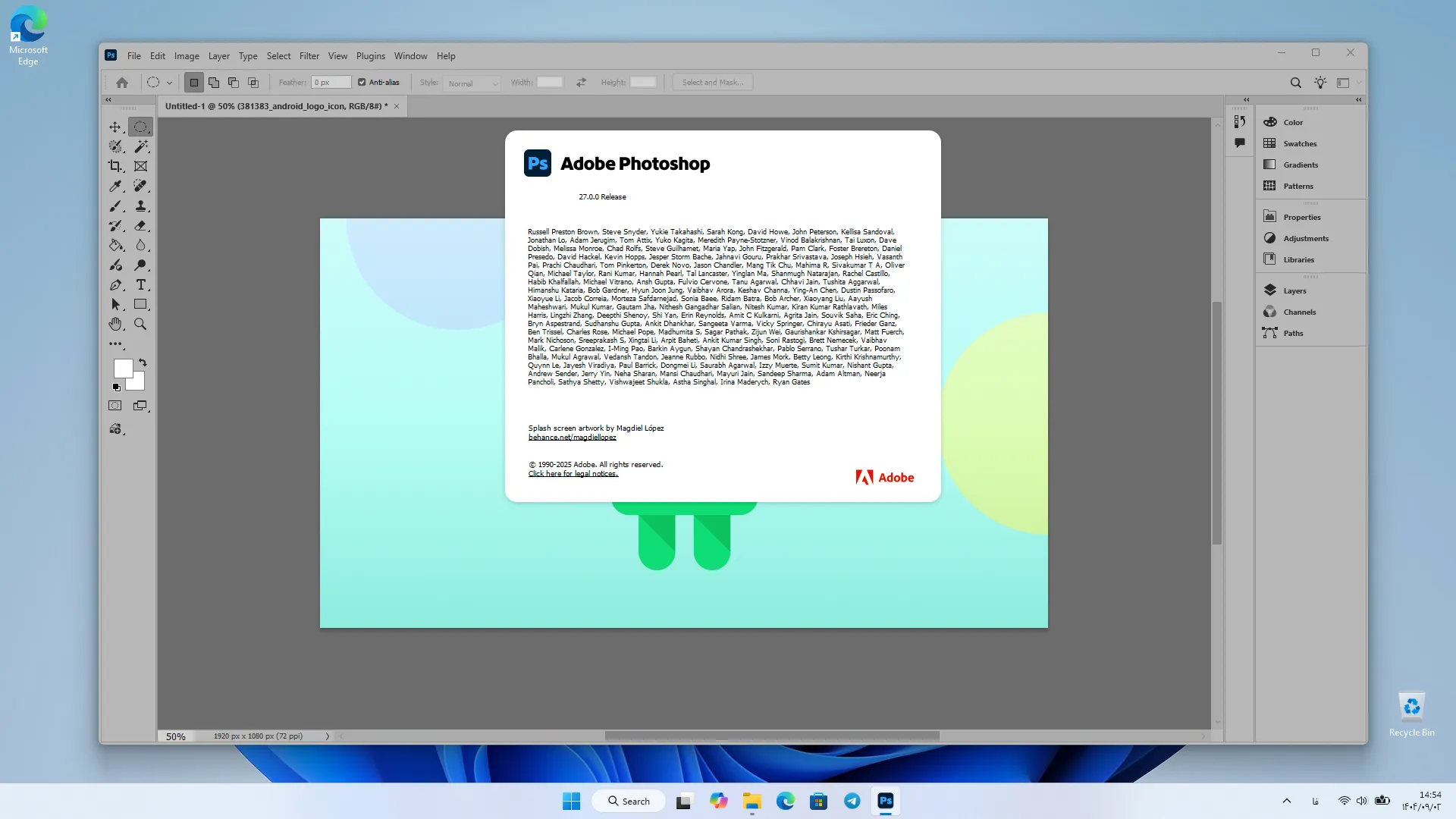
Task: Select the Move tool
Action: click(x=115, y=127)
